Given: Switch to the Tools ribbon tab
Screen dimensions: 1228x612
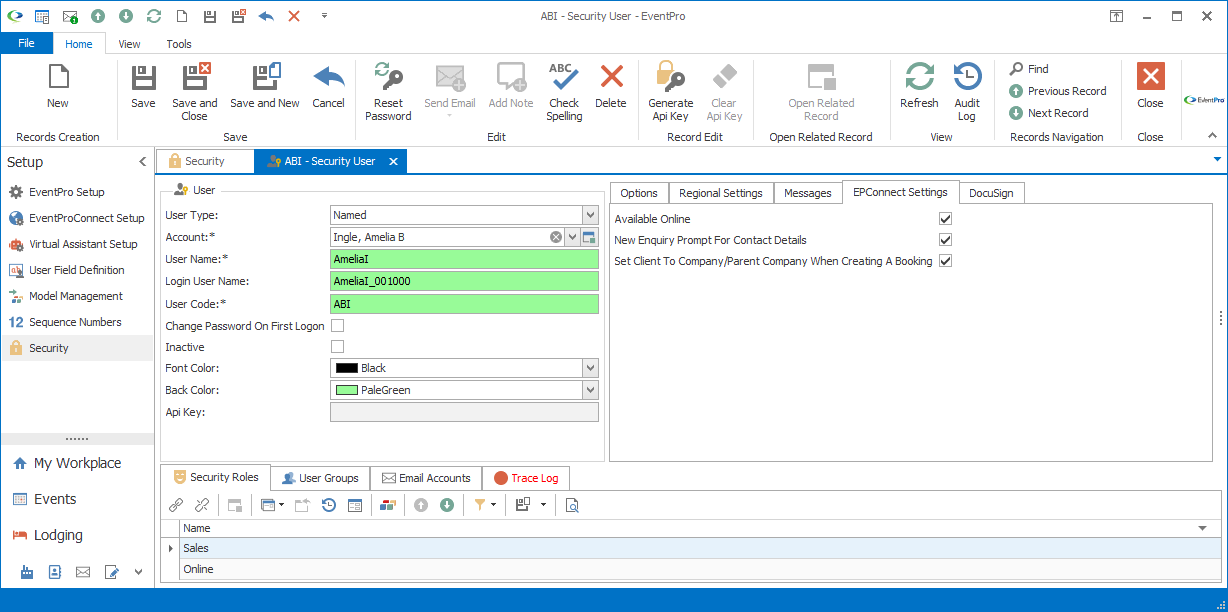Looking at the screenshot, I should [179, 44].
